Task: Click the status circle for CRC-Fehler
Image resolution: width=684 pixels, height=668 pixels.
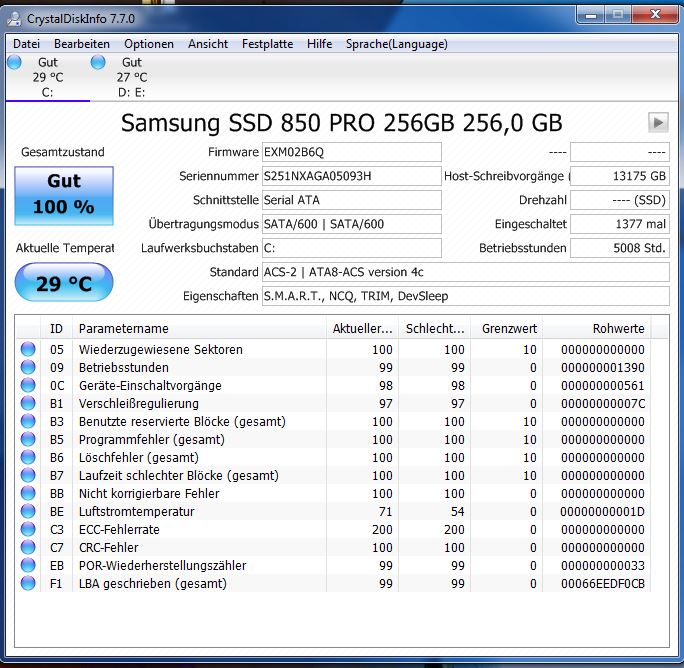Action: click(x=28, y=547)
